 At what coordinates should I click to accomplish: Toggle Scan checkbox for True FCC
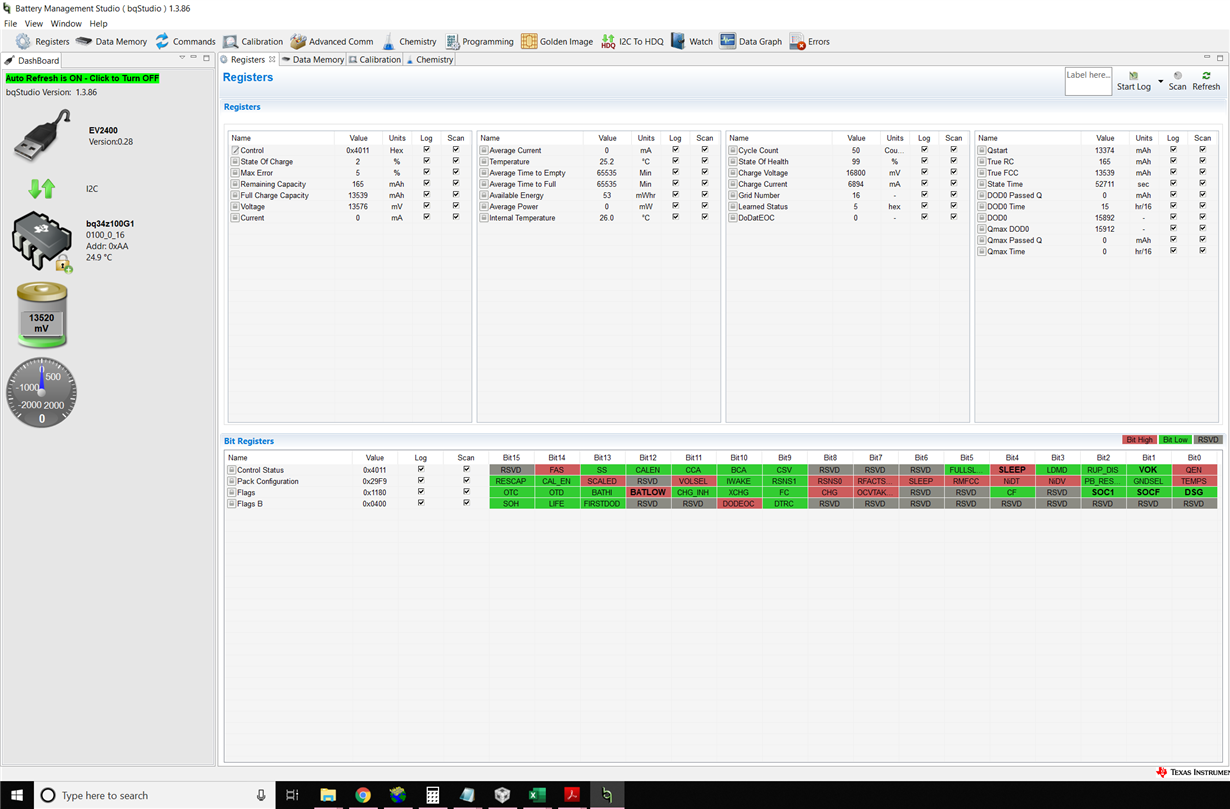click(x=1203, y=173)
